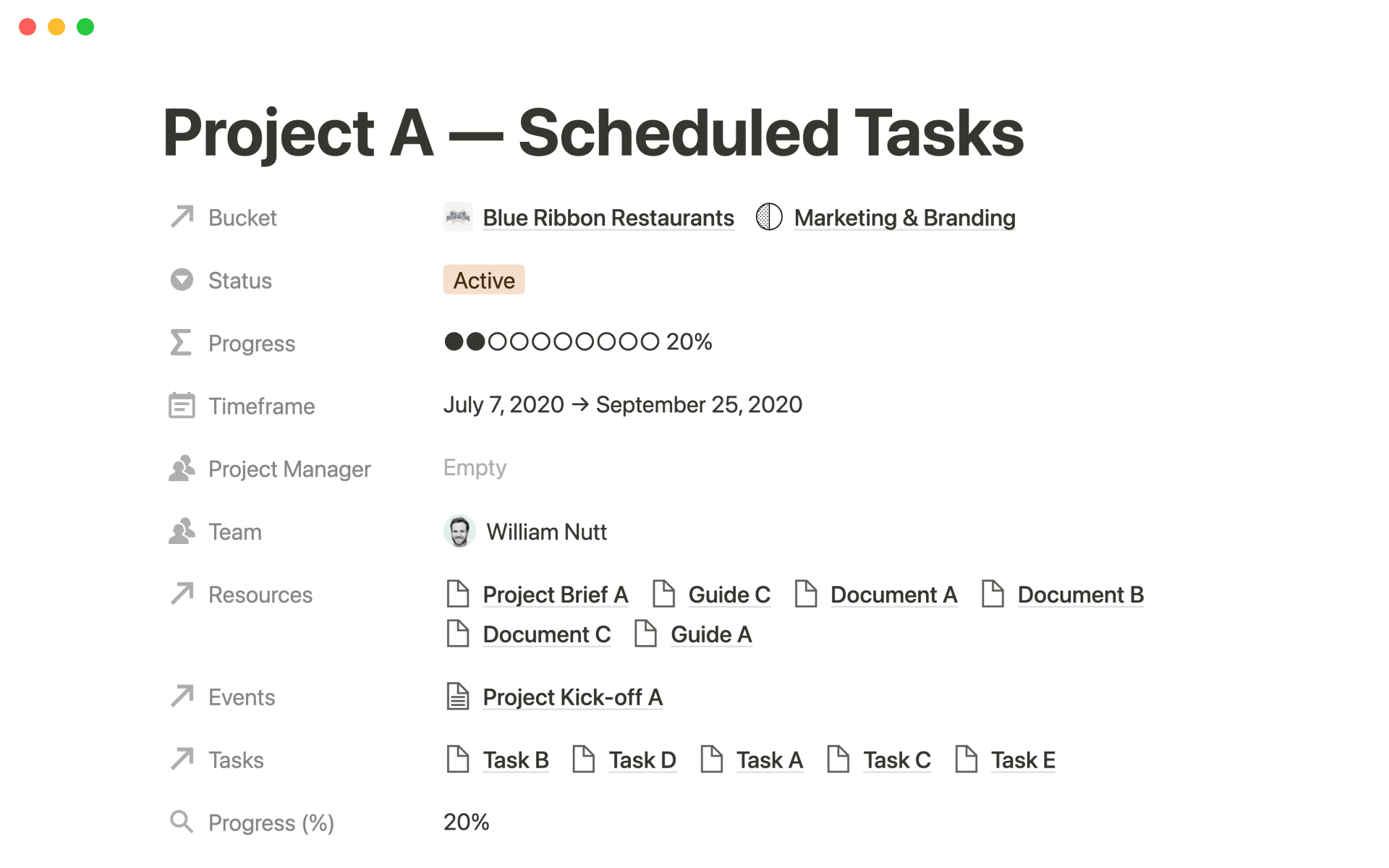Click the person icon next to Project Manager
This screenshot has height=868, width=1389.
(182, 469)
